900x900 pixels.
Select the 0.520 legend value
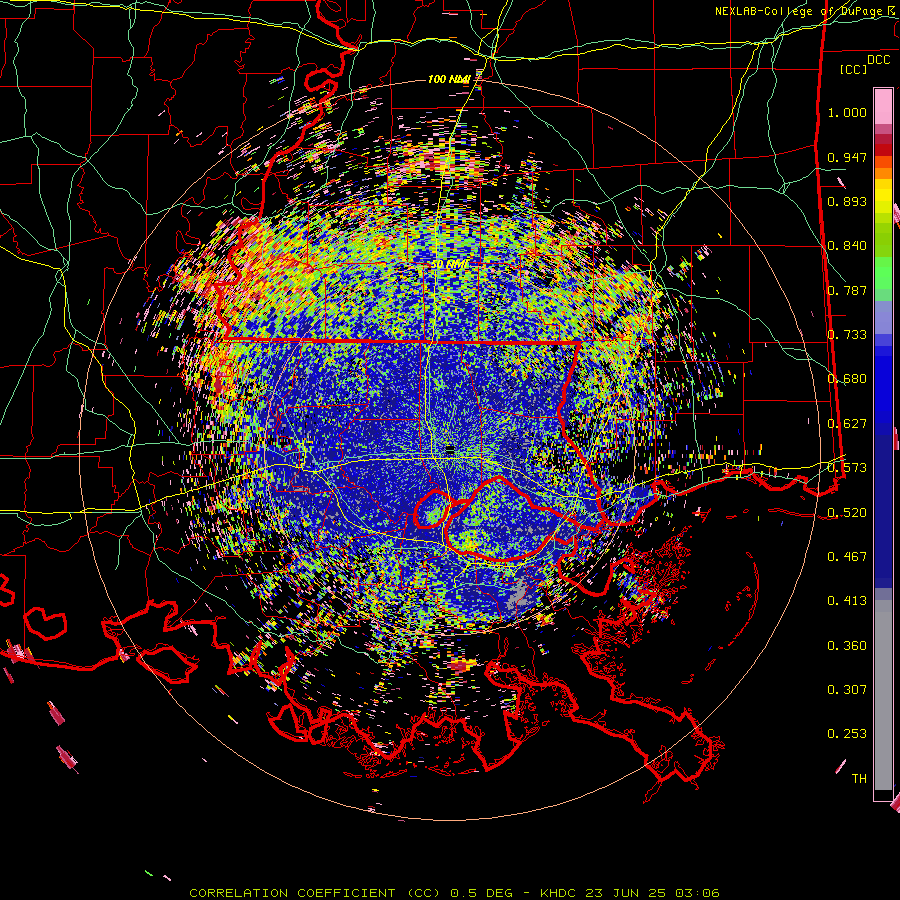click(x=847, y=513)
